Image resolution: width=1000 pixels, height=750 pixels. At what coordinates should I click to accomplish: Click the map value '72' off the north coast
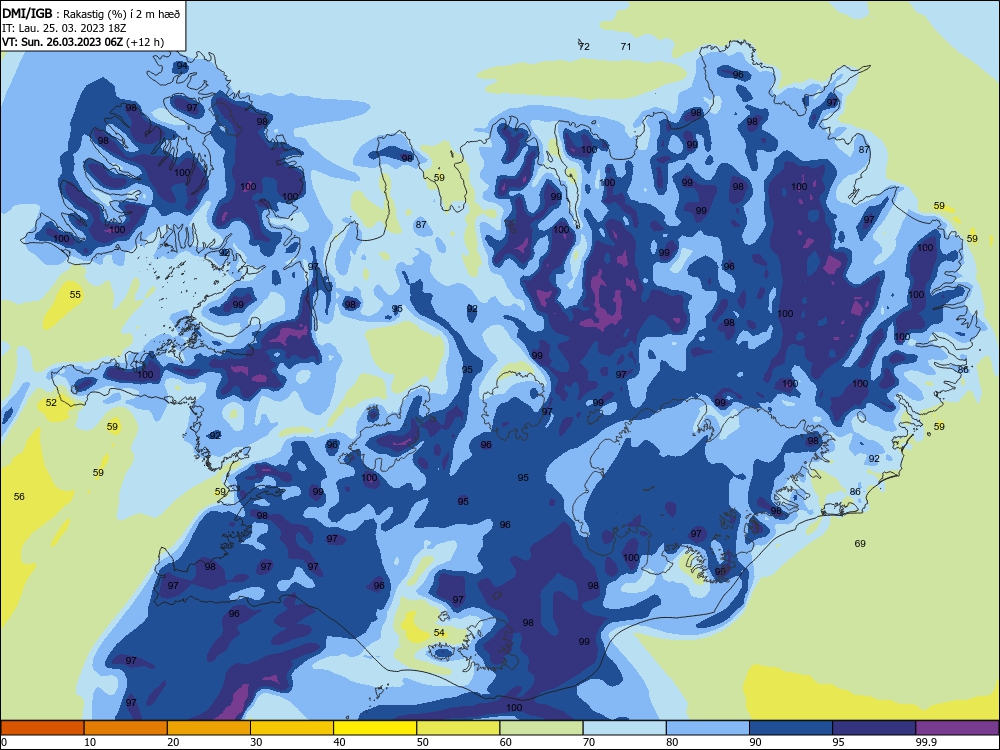pyautogui.click(x=584, y=47)
